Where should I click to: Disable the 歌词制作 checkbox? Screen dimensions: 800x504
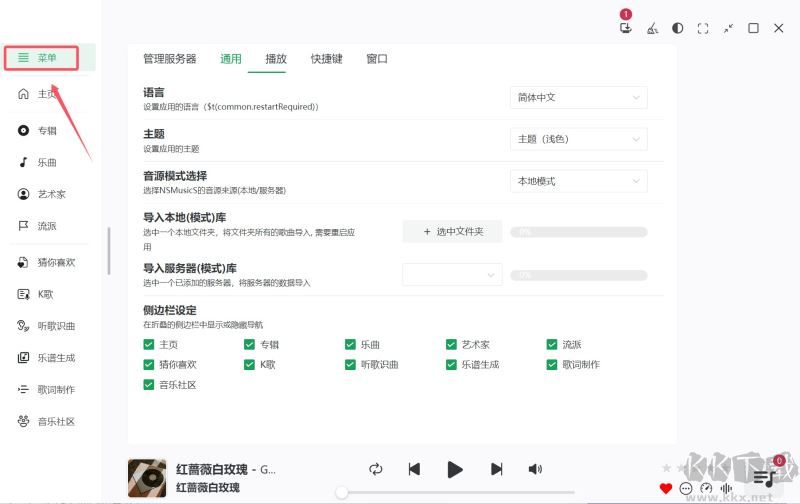pos(552,365)
